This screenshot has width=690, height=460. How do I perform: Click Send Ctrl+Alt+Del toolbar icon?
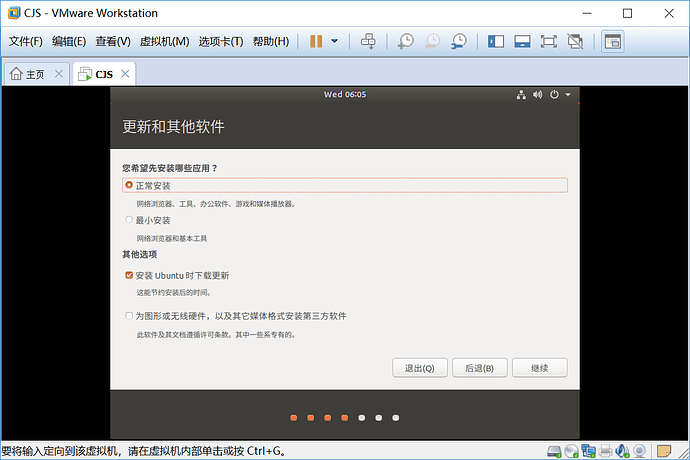[368, 41]
